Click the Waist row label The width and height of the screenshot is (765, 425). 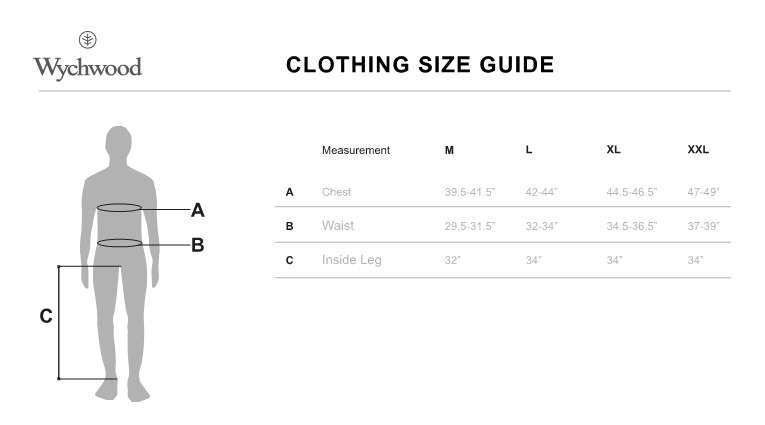[x=338, y=226]
